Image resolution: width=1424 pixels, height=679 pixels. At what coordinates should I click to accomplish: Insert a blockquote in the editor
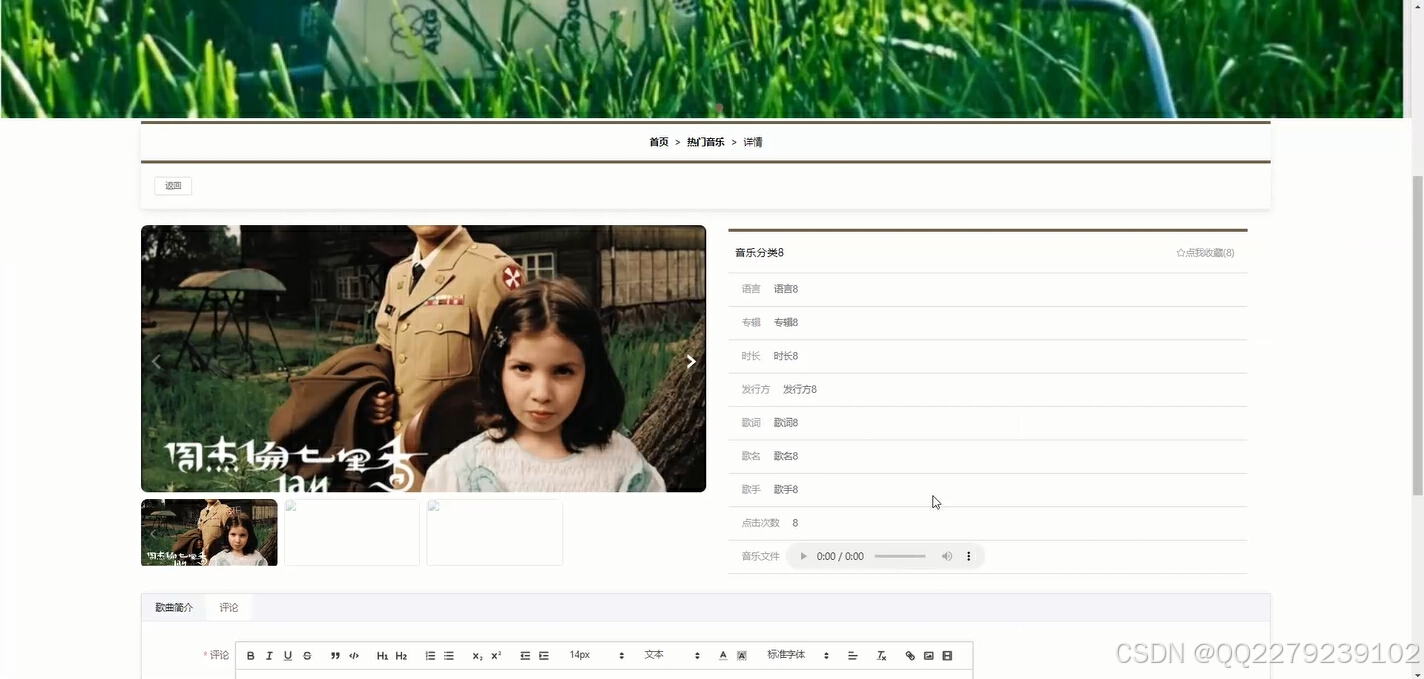coord(335,656)
